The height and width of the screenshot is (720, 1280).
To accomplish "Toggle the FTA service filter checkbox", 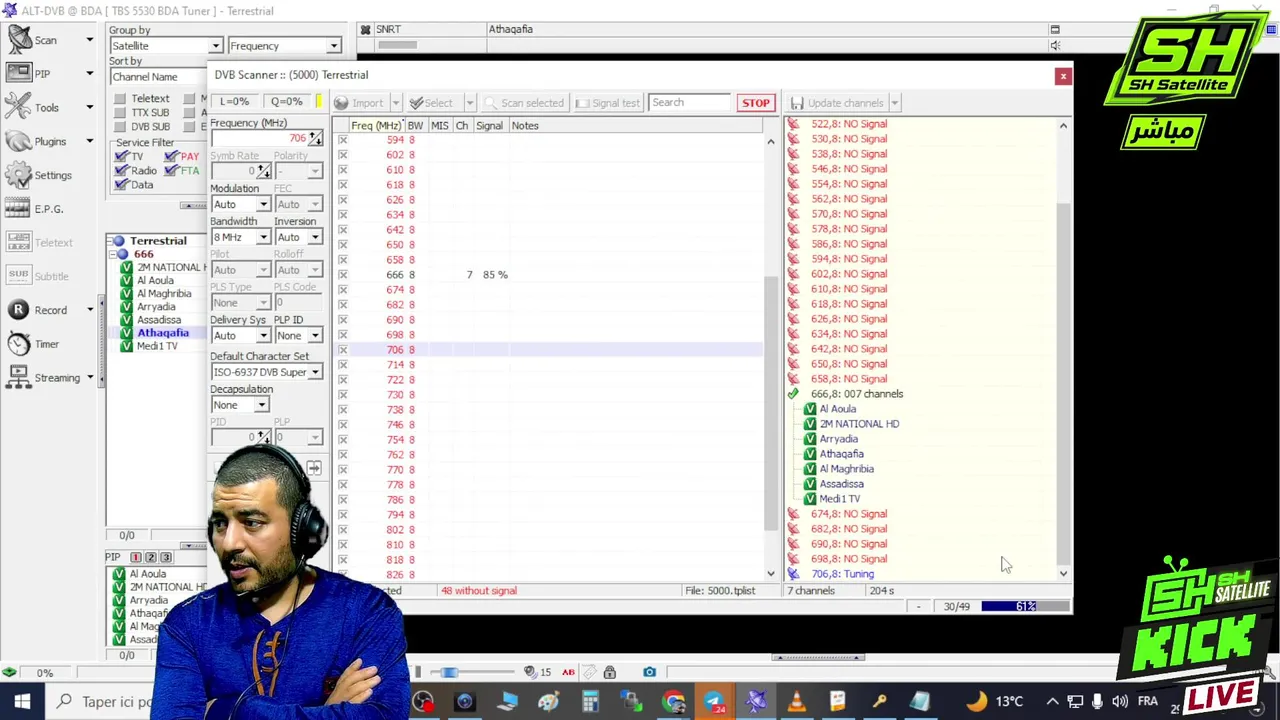I will (171, 171).
